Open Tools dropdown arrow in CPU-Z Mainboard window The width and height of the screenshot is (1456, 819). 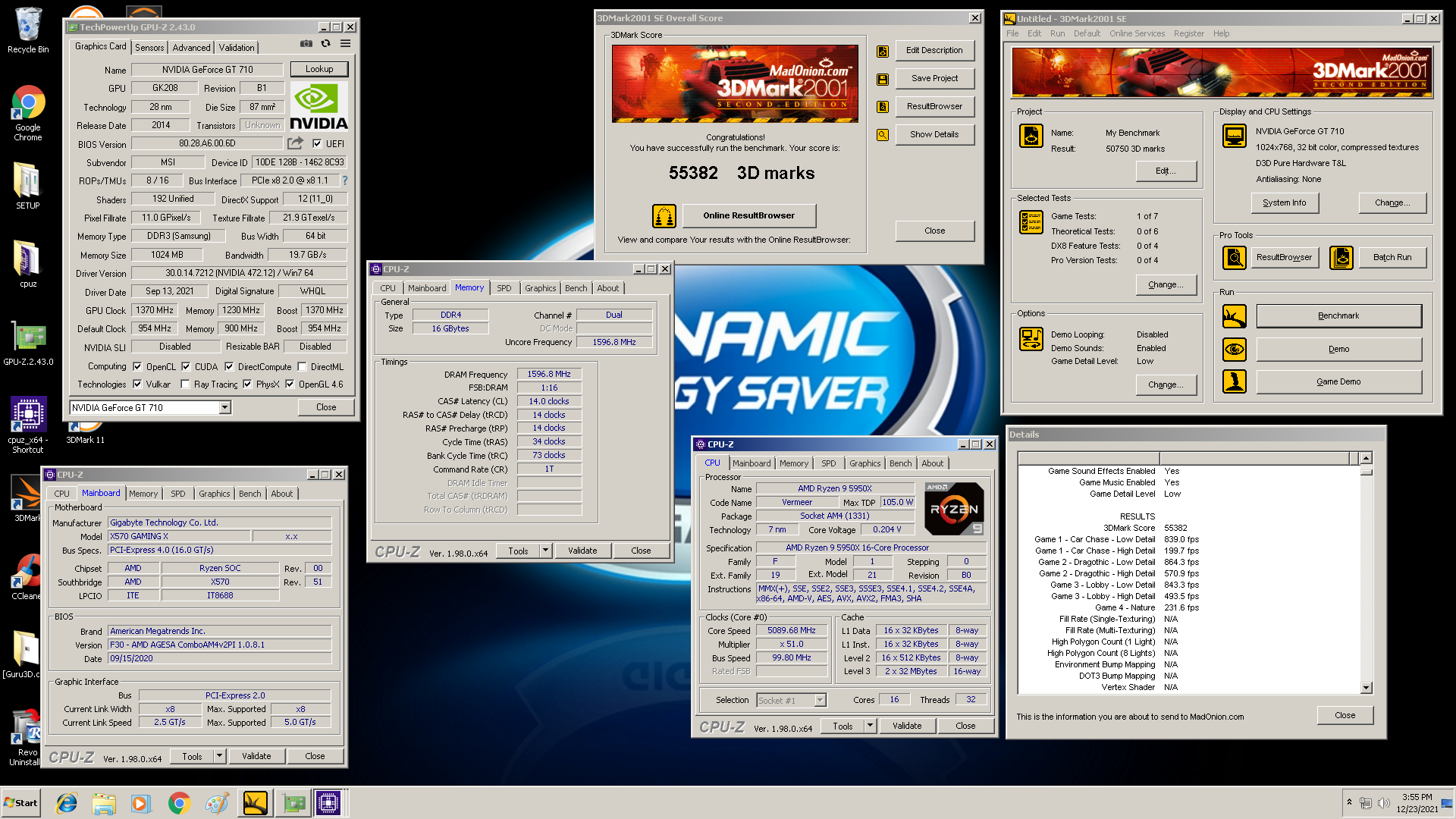tap(219, 756)
